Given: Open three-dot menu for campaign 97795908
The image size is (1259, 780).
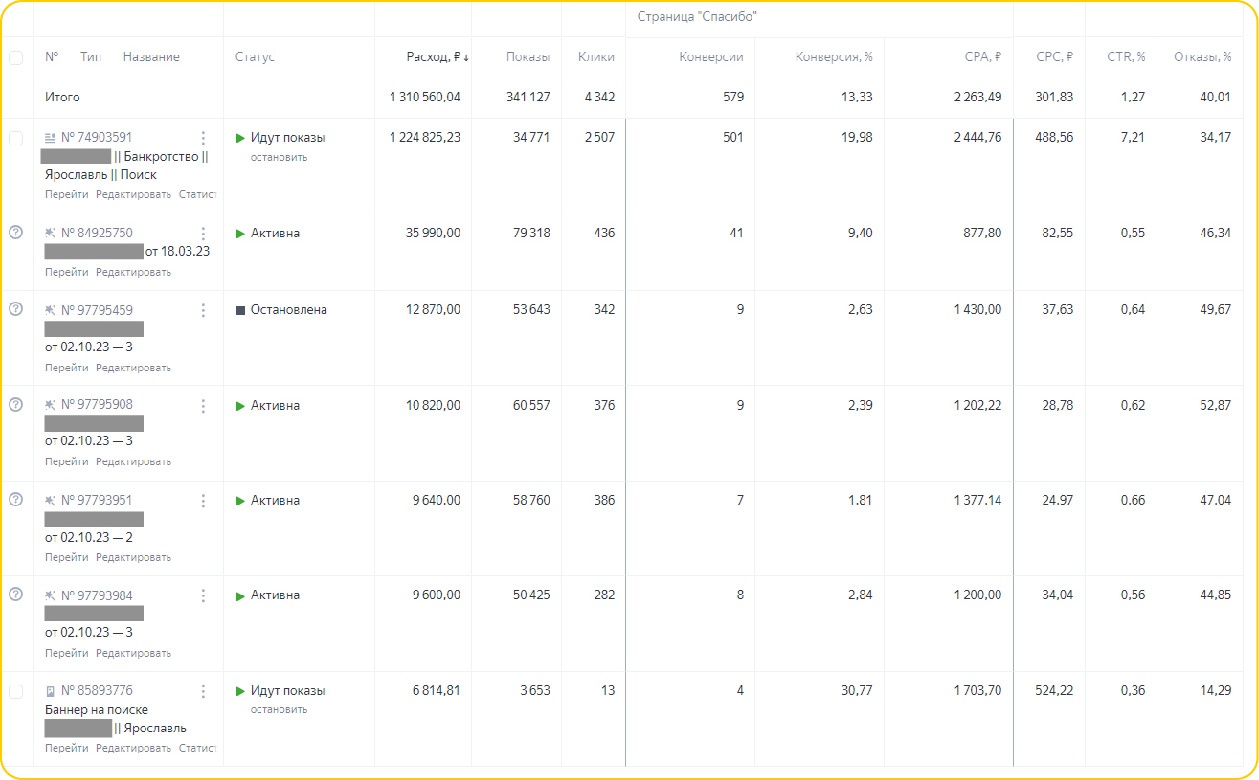Looking at the screenshot, I should 203,406.
